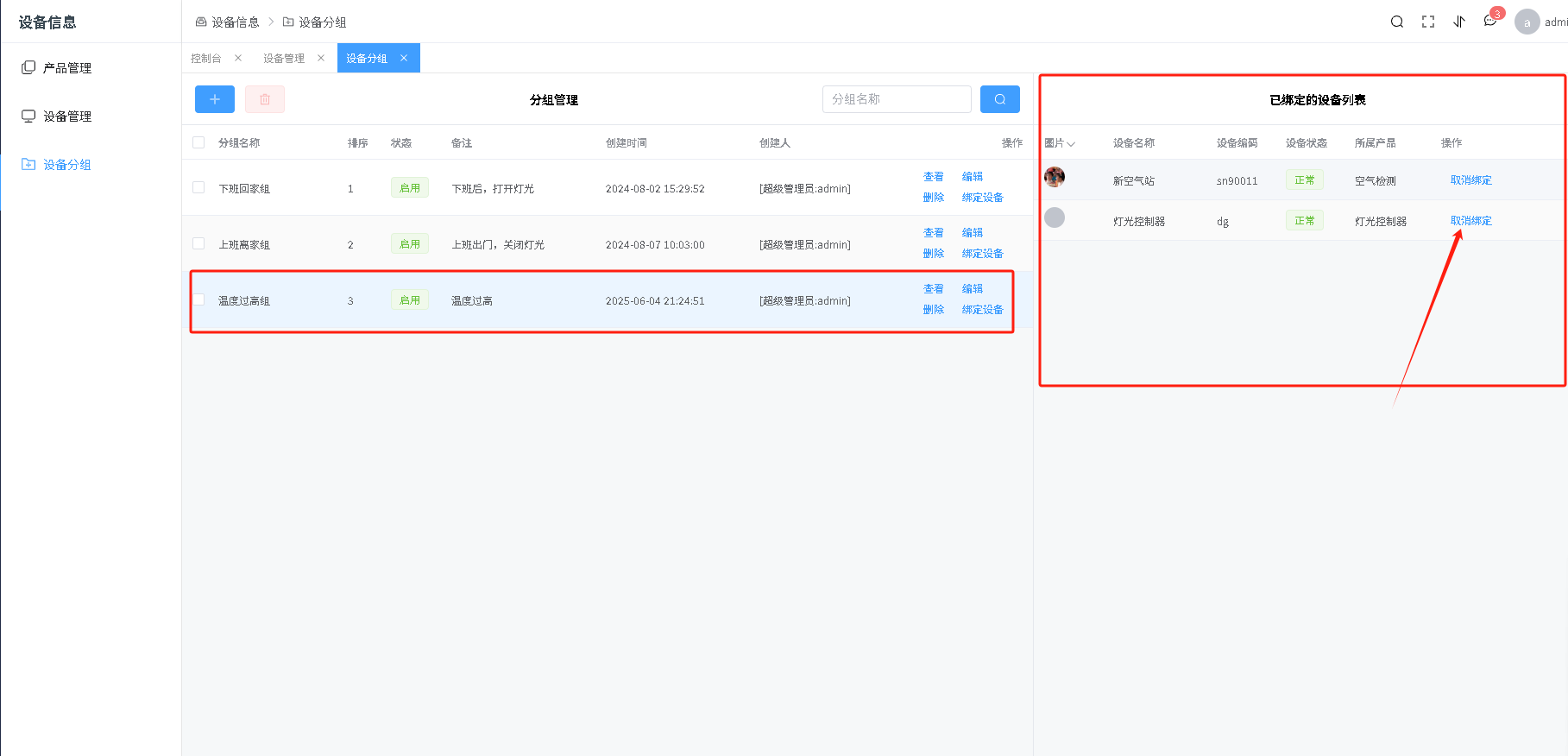
Task: Open 产品管理 in the sidebar
Action: pyautogui.click(x=67, y=67)
